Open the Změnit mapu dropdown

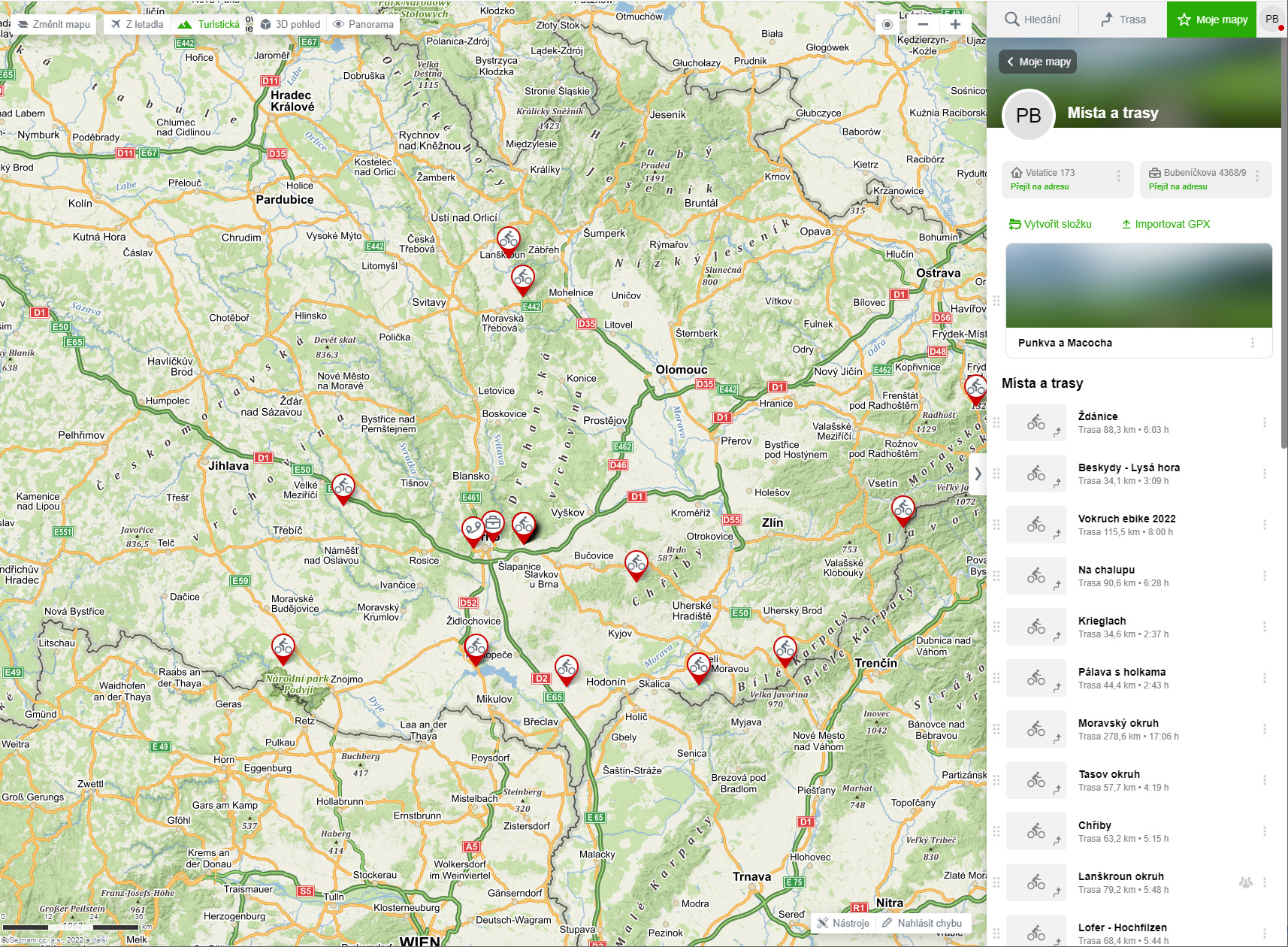[x=54, y=24]
